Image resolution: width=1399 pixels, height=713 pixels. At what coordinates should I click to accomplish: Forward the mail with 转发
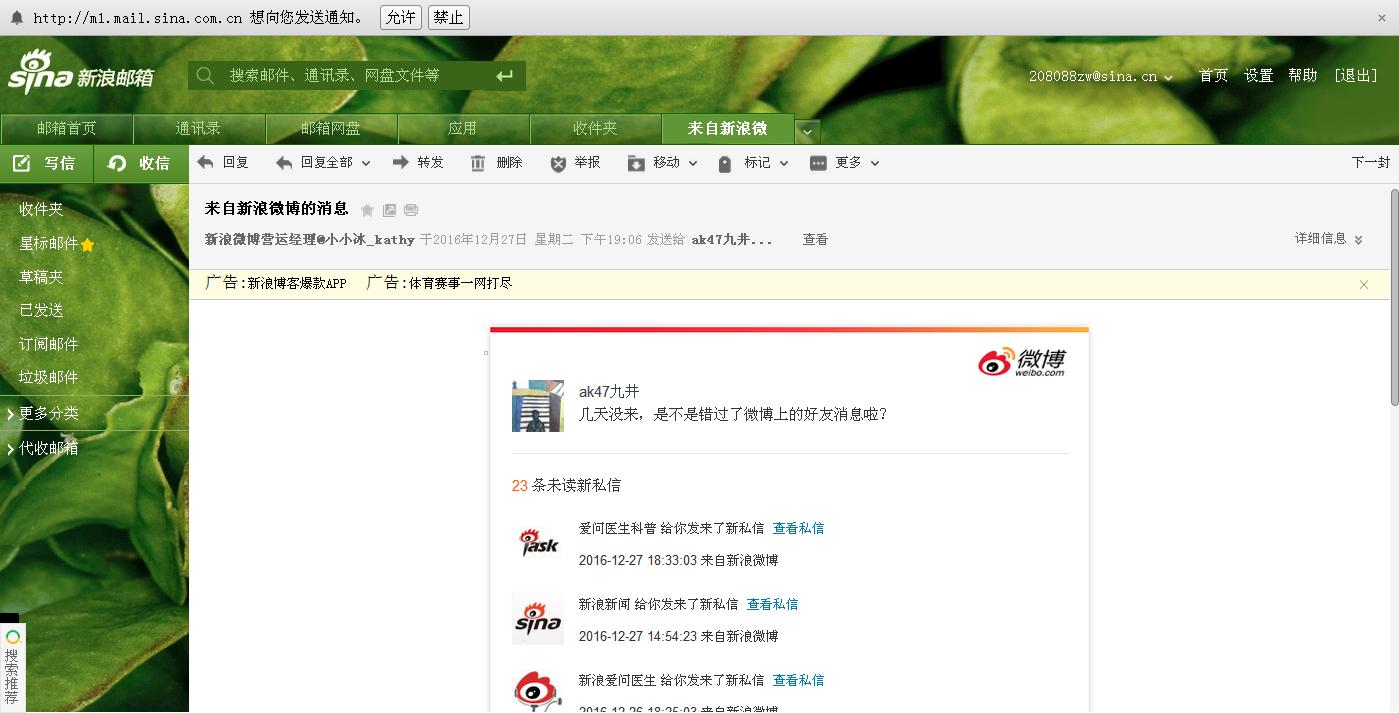(418, 163)
